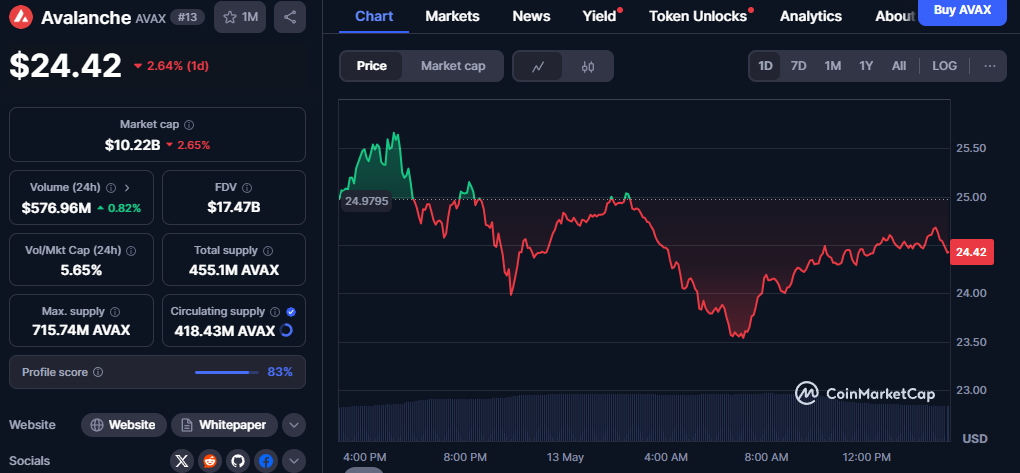Open the News tab
The width and height of the screenshot is (1020, 473).
coord(531,16)
